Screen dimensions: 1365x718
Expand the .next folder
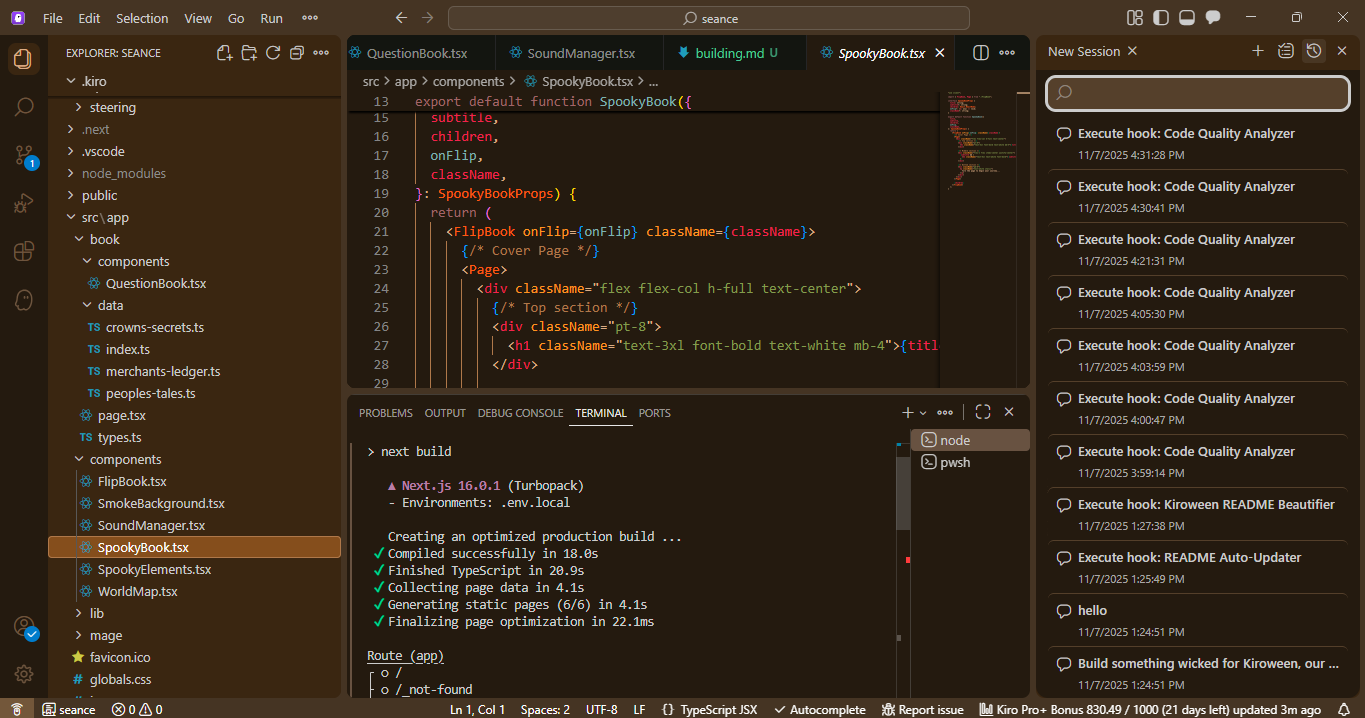pos(96,129)
